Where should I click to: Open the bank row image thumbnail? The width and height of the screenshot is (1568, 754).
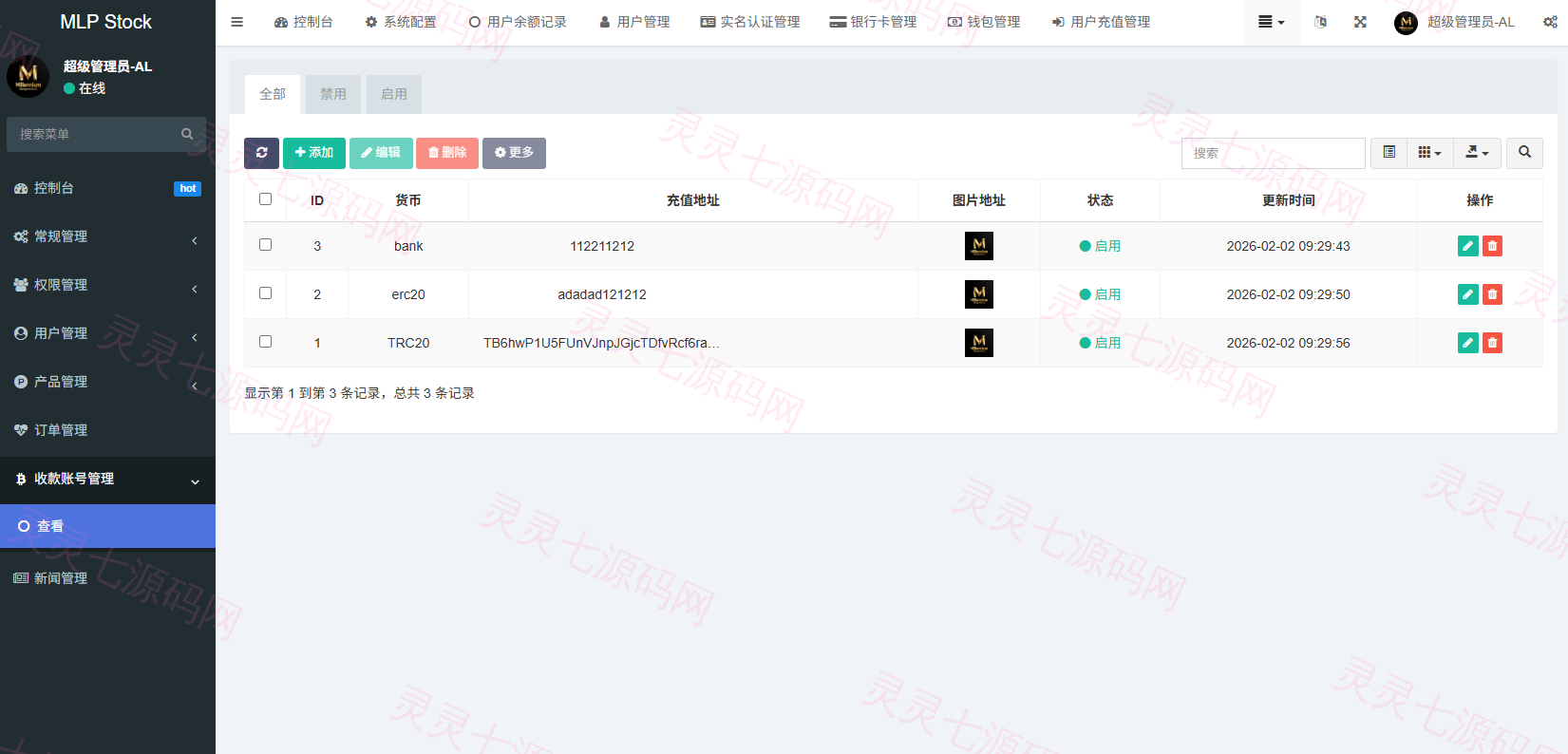pyautogui.click(x=979, y=246)
